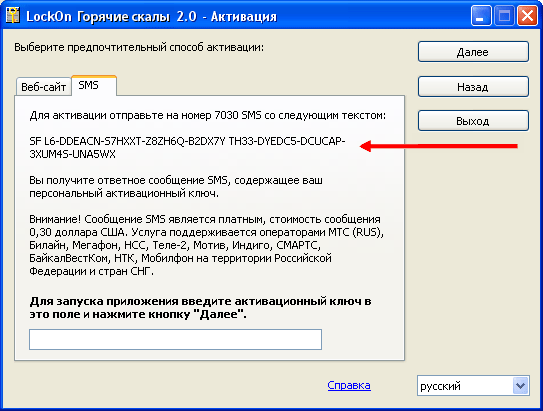Exit using the Выход button
This screenshot has height=411, width=543.
coord(473,121)
